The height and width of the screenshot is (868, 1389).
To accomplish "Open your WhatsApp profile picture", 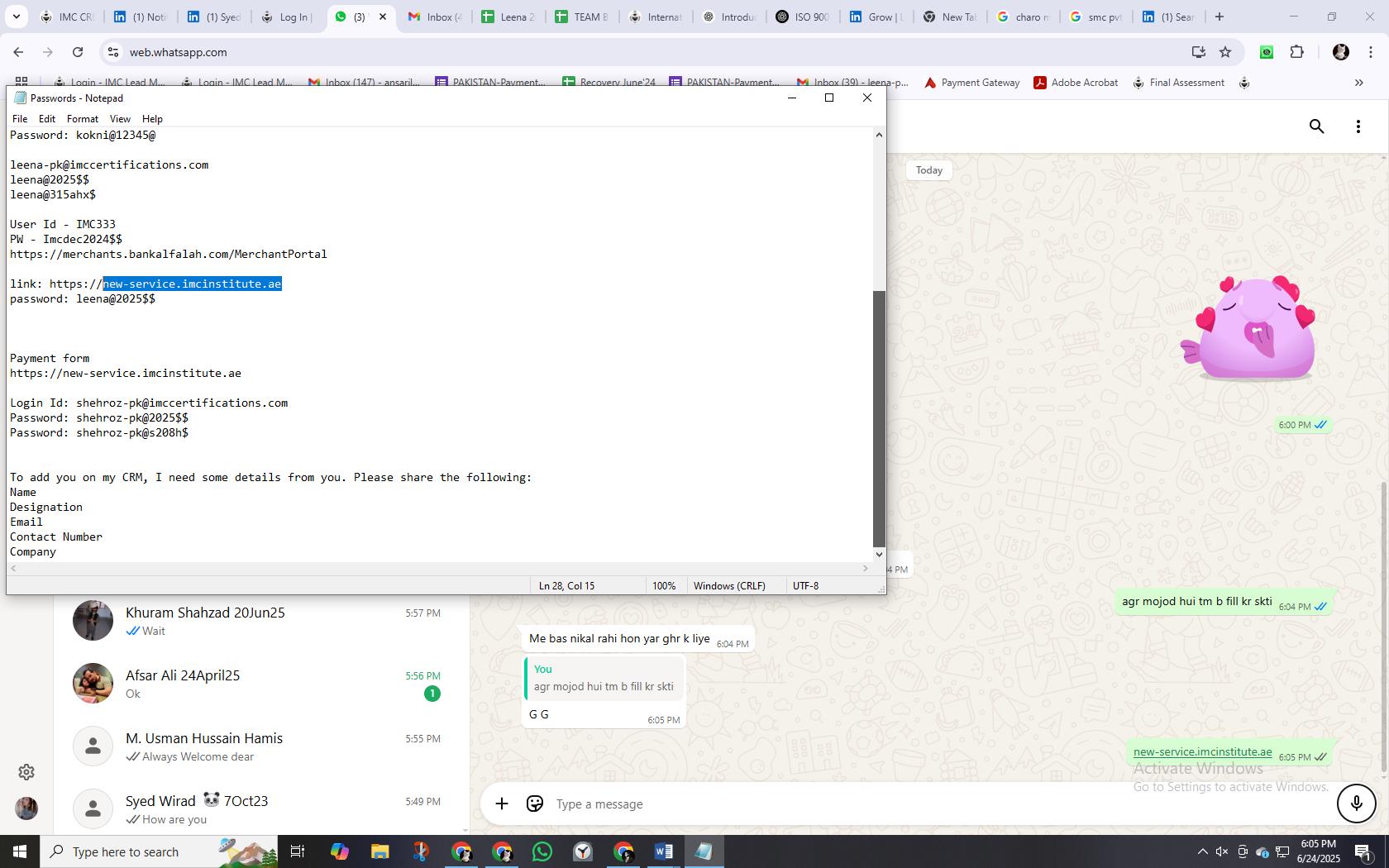I will coord(26,808).
